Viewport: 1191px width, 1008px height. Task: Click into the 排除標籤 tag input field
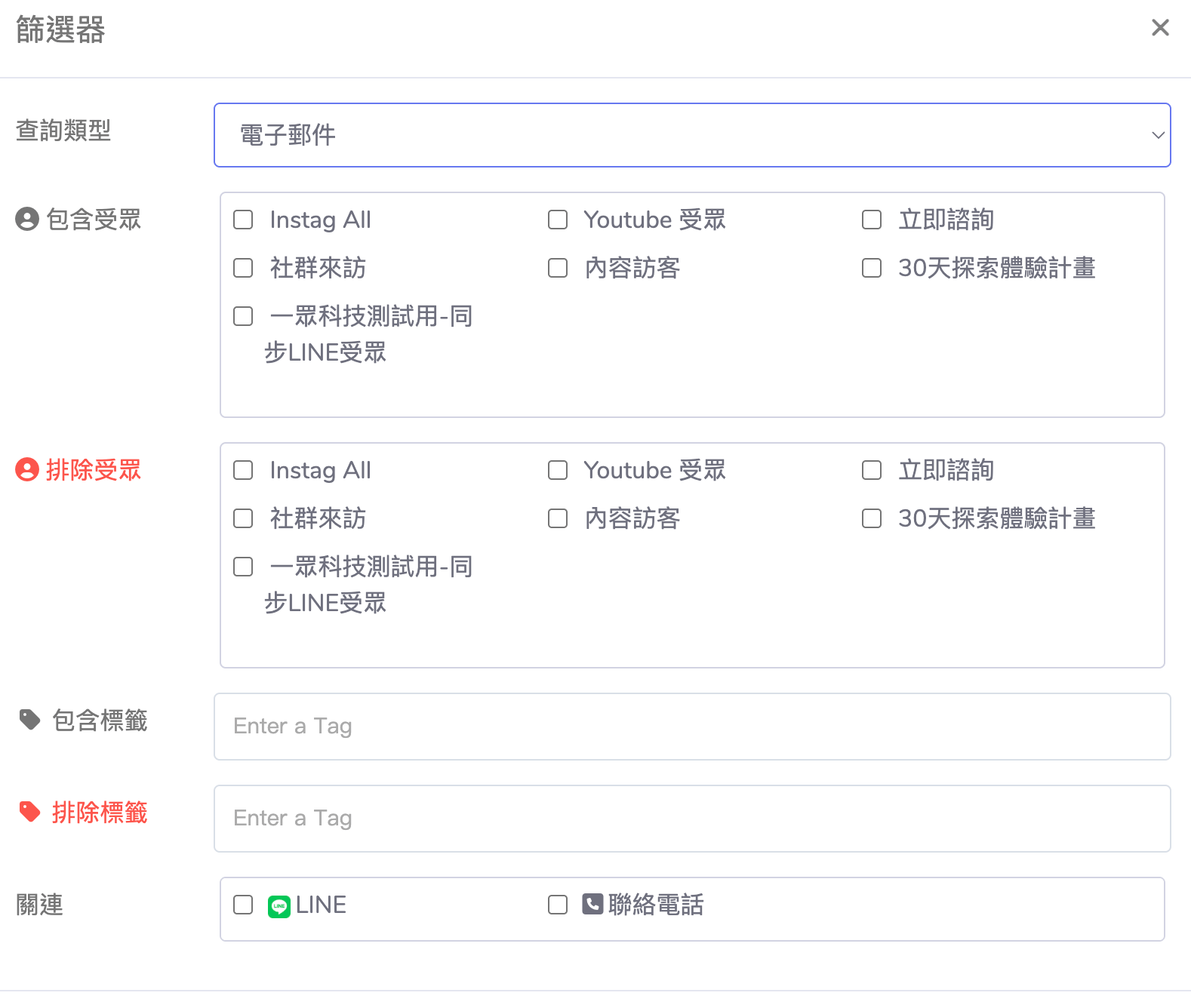[691, 819]
